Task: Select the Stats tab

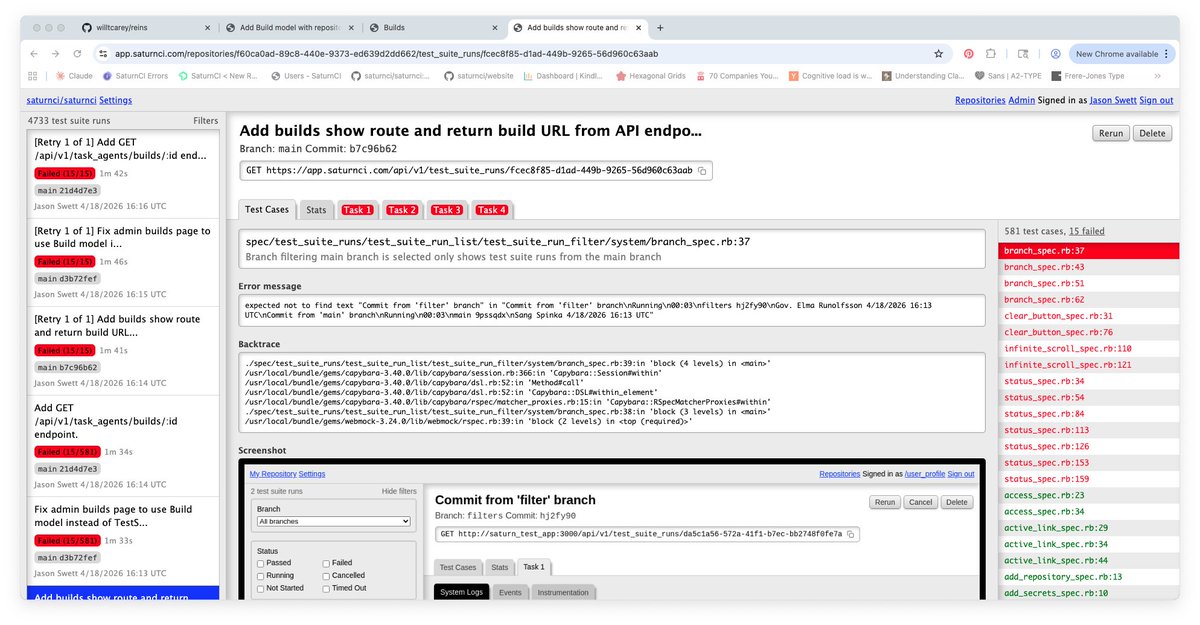Action: tap(316, 210)
